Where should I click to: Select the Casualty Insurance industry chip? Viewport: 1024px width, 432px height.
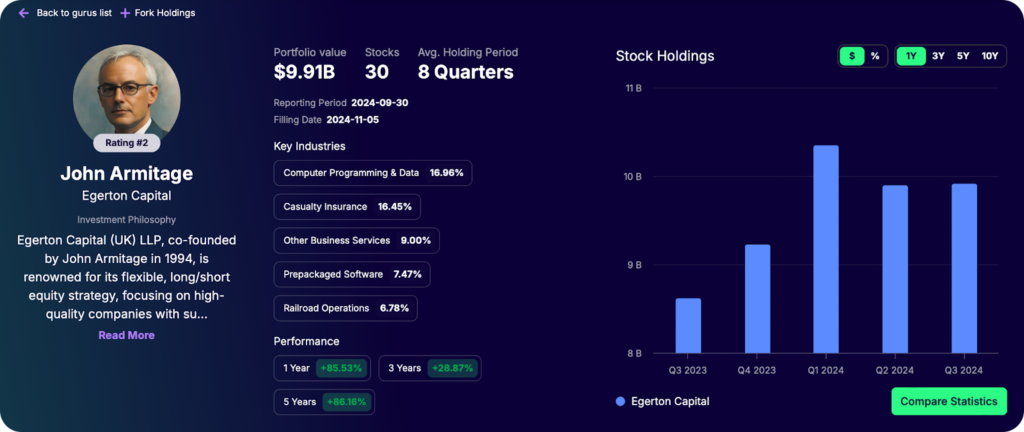(347, 207)
